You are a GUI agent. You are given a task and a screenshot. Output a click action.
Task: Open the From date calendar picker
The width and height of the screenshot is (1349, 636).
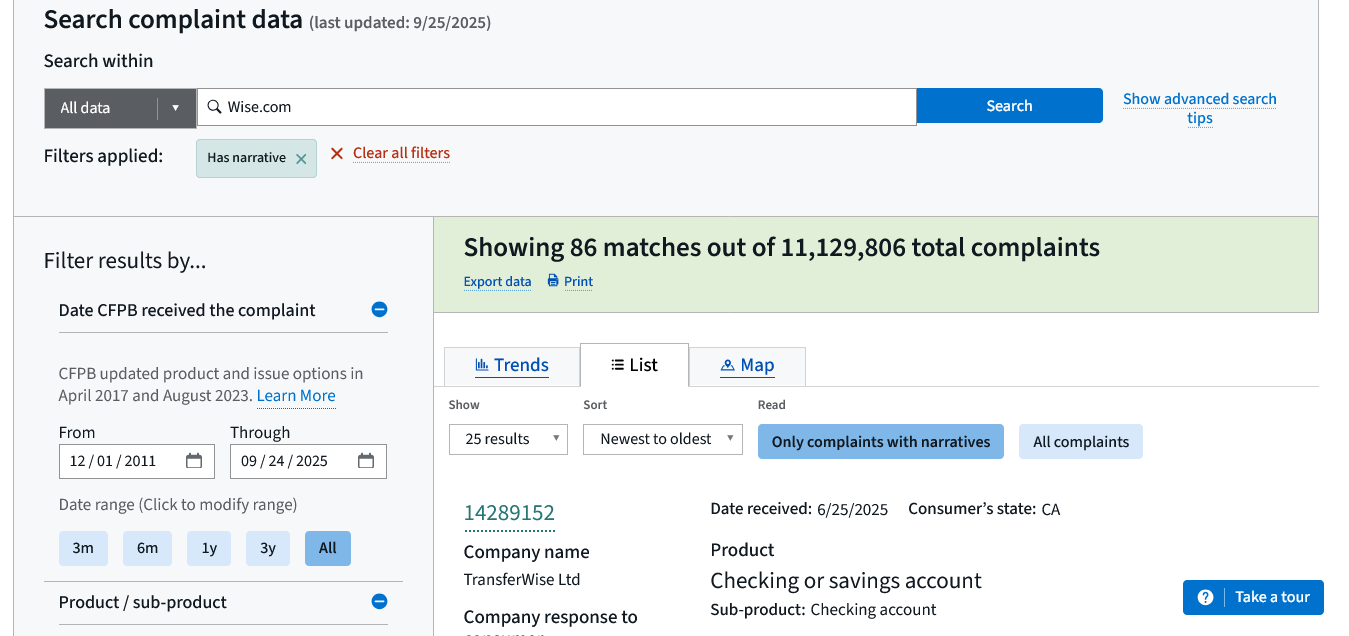194,461
